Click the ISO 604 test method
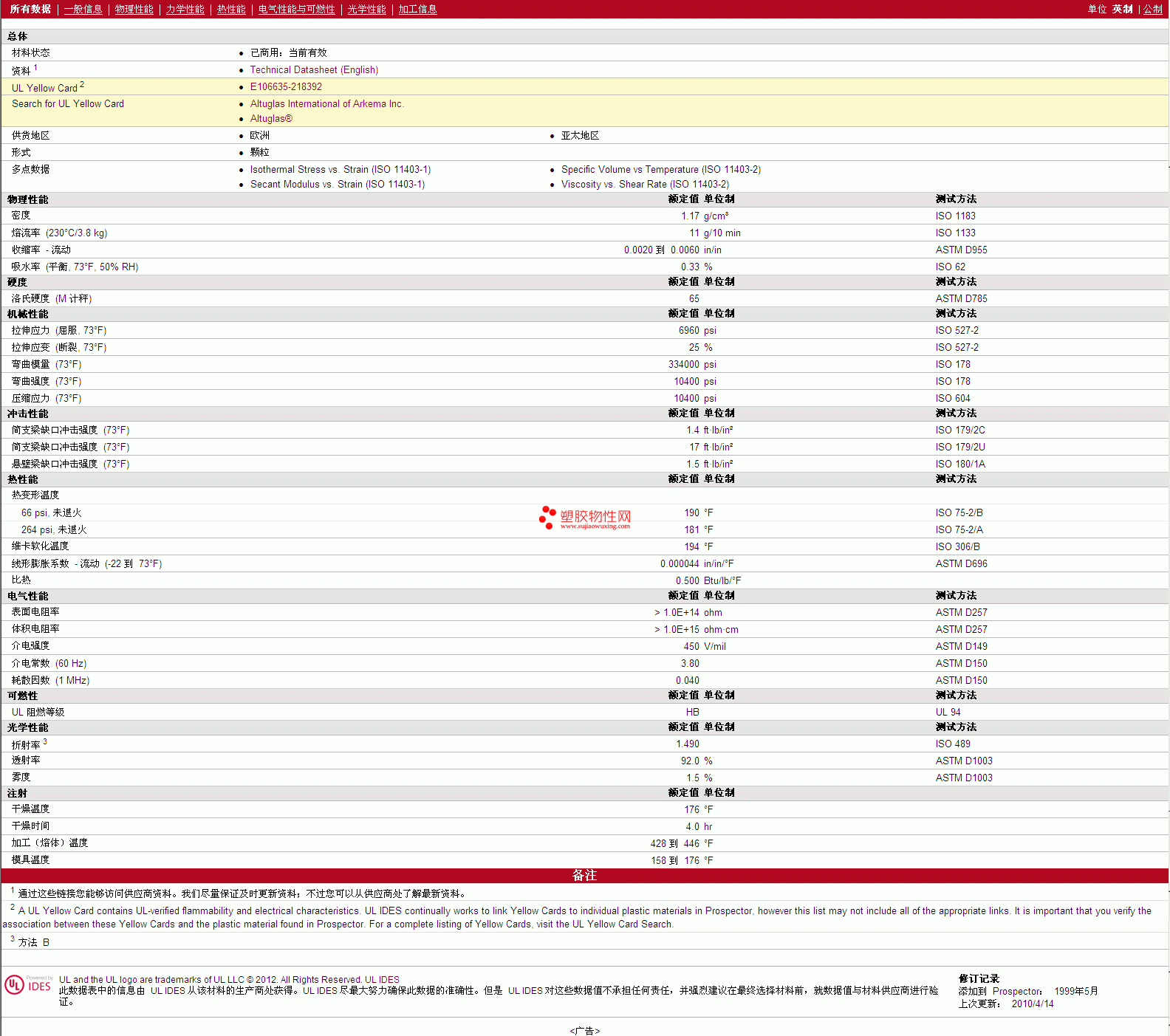1170x1036 pixels. tap(953, 398)
